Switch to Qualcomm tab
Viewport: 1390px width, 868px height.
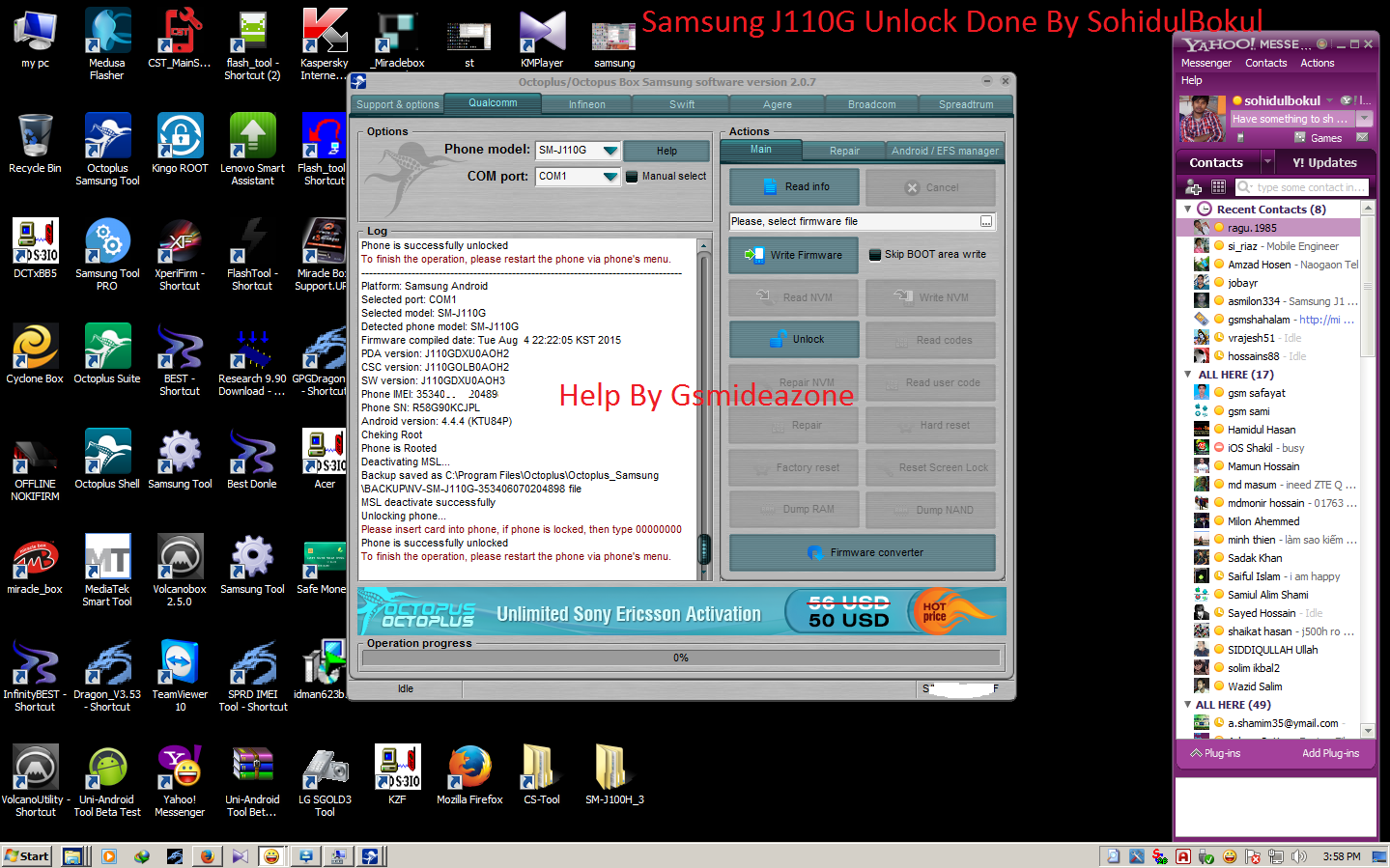(493, 103)
